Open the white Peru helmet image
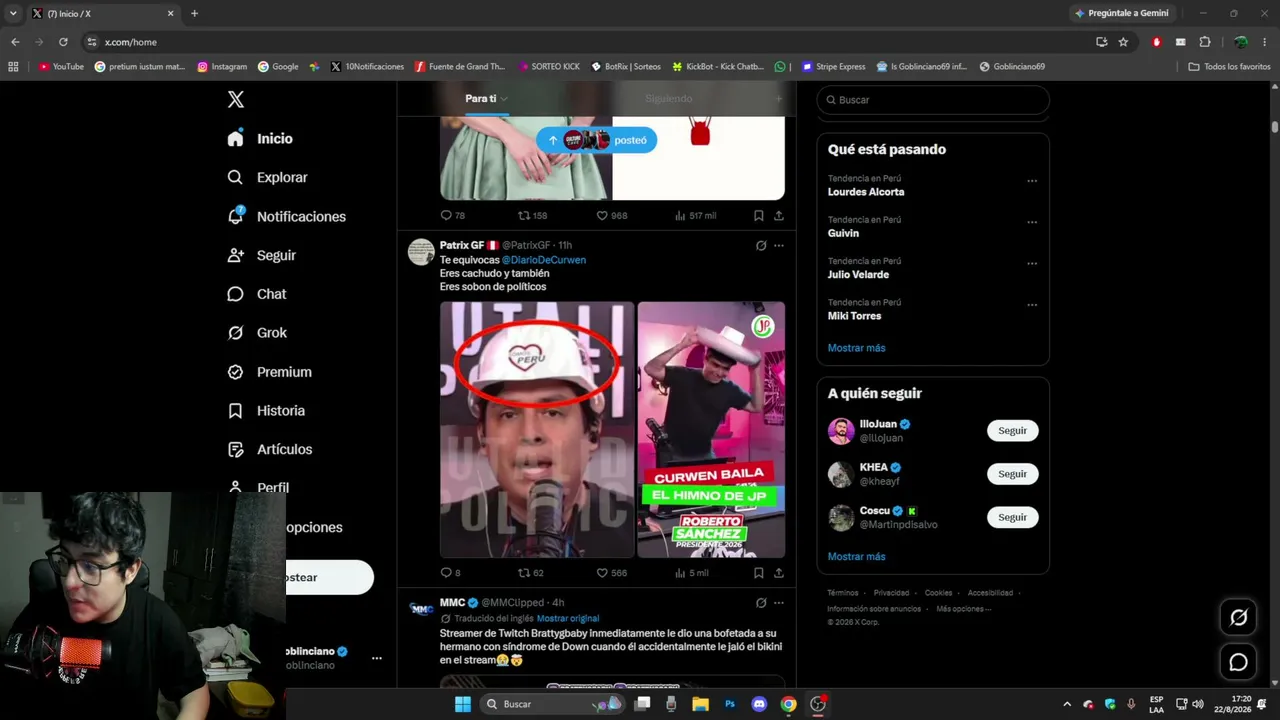1280x720 pixels. (537, 430)
